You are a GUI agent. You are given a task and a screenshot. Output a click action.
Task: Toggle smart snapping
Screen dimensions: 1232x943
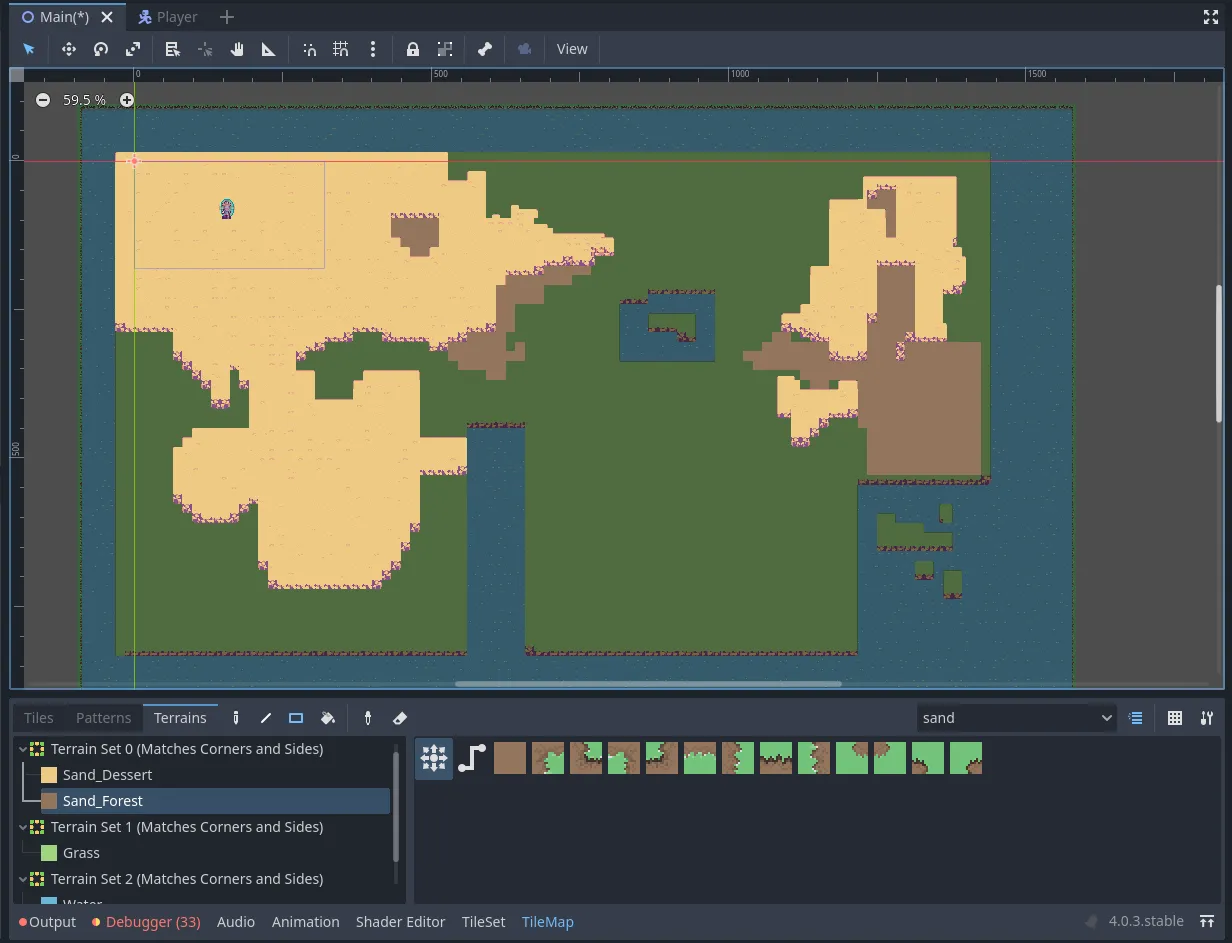(x=309, y=49)
